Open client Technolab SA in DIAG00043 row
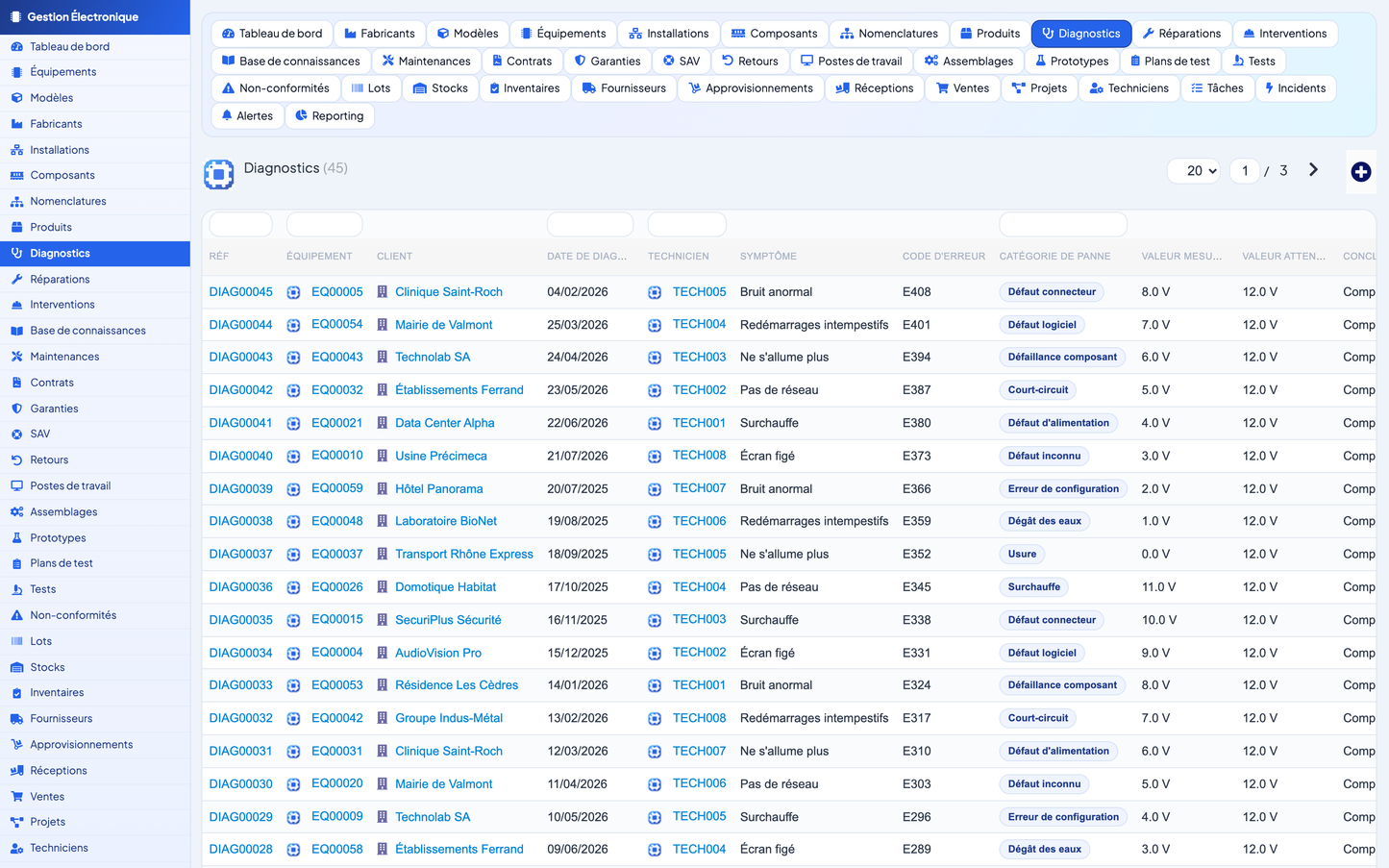The height and width of the screenshot is (868, 1389). [433, 358]
